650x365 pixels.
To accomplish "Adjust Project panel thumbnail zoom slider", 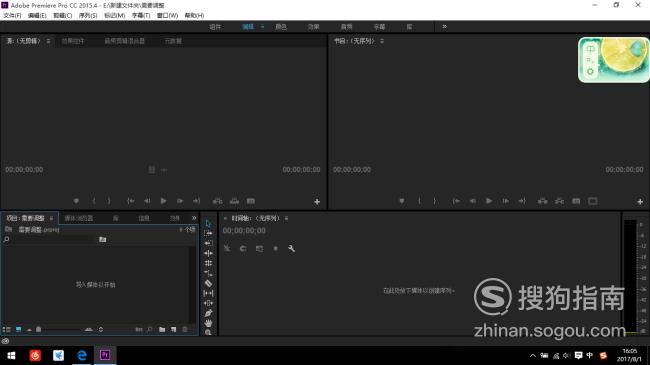I will click(x=58, y=329).
